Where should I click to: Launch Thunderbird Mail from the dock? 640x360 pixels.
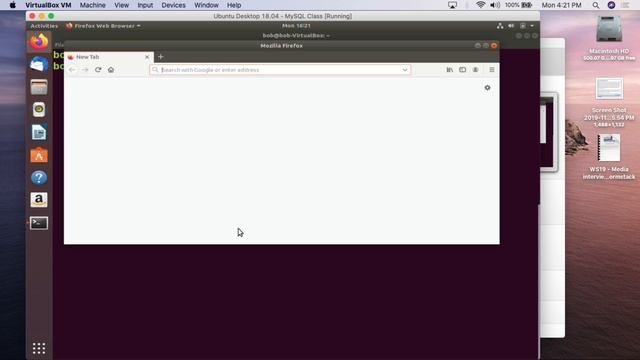tap(39, 64)
